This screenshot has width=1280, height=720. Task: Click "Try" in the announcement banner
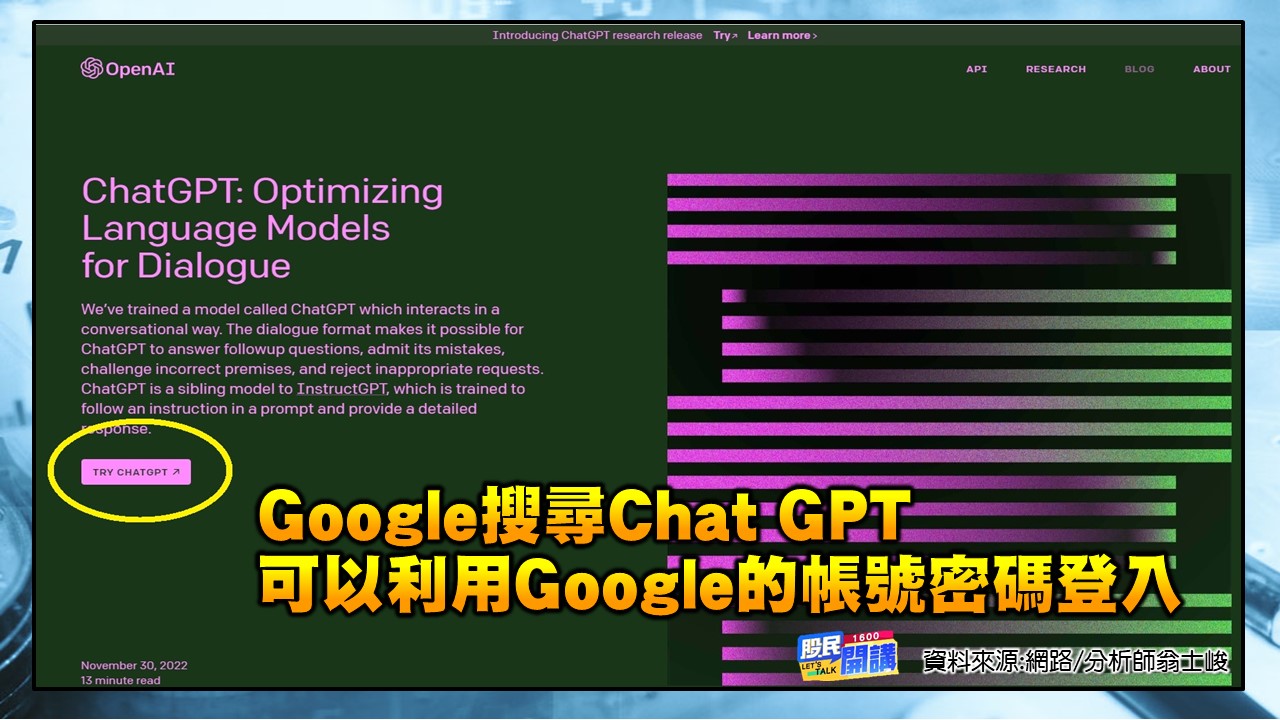(x=720, y=35)
